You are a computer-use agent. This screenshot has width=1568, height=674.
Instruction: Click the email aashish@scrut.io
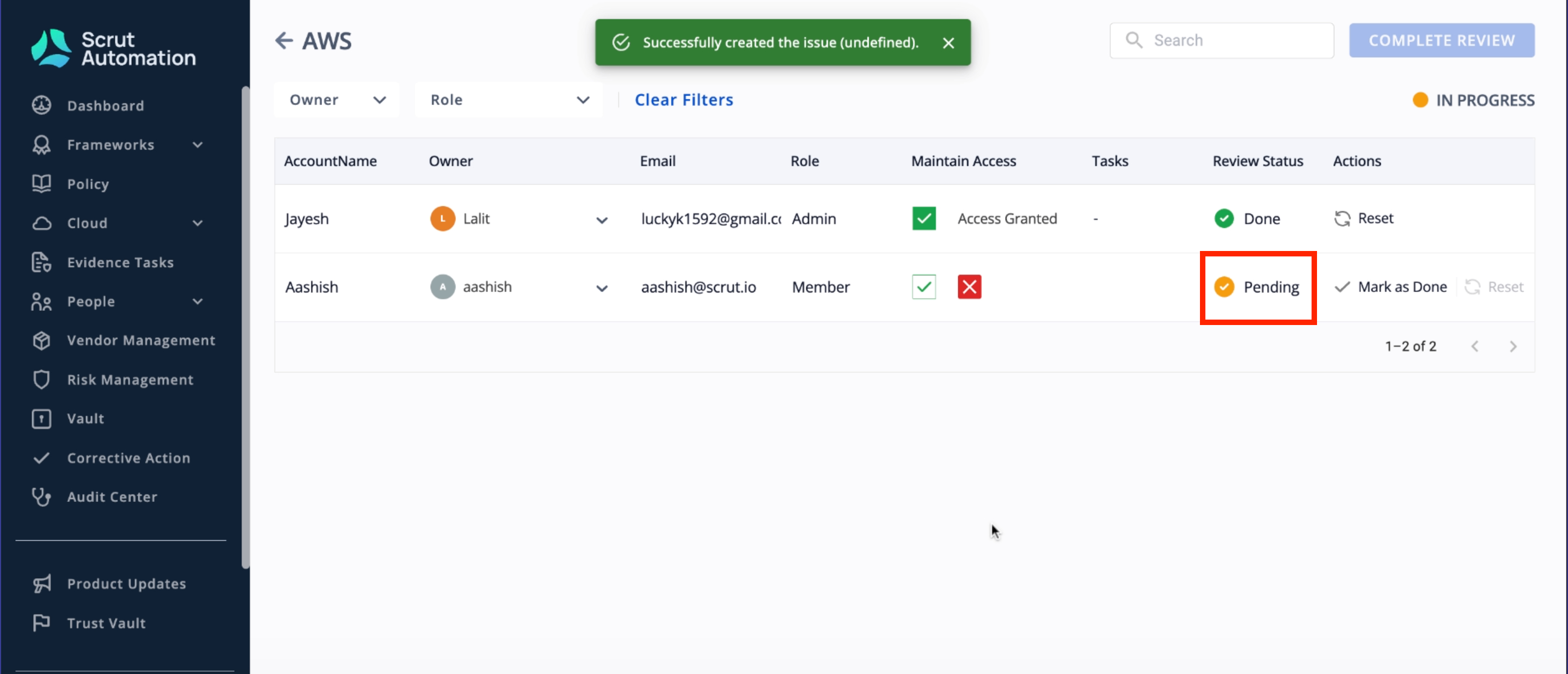click(698, 287)
